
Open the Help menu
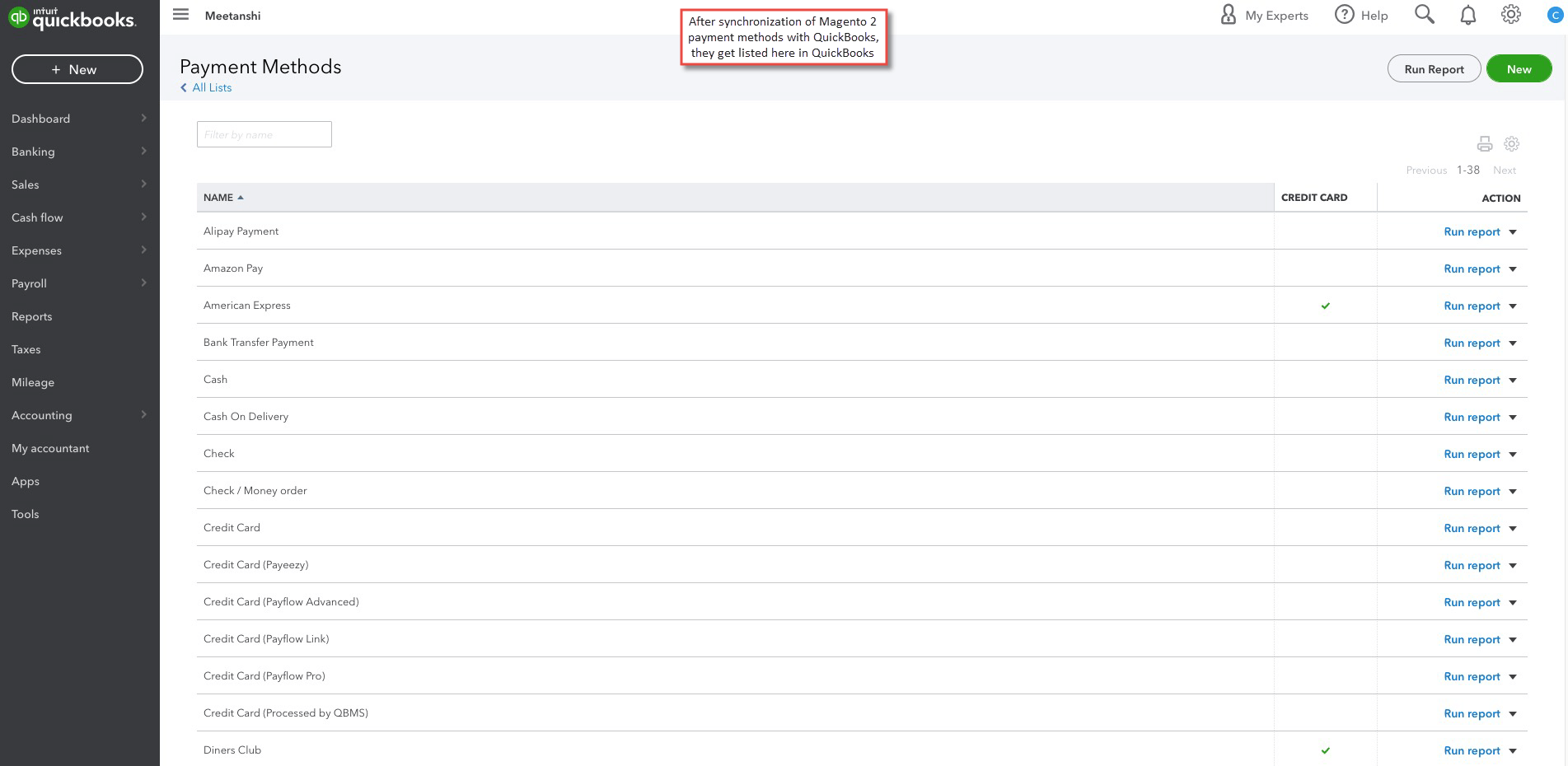[x=1361, y=15]
